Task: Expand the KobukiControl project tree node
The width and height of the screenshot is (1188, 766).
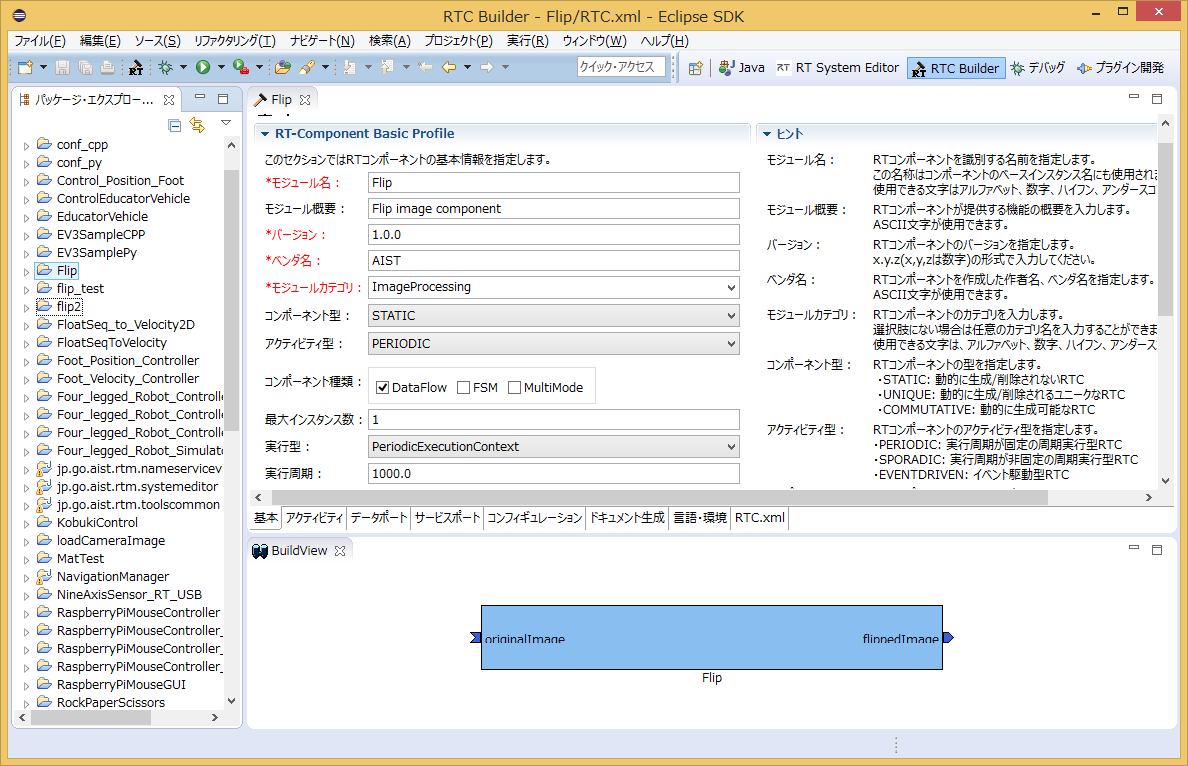Action: pyautogui.click(x=27, y=524)
